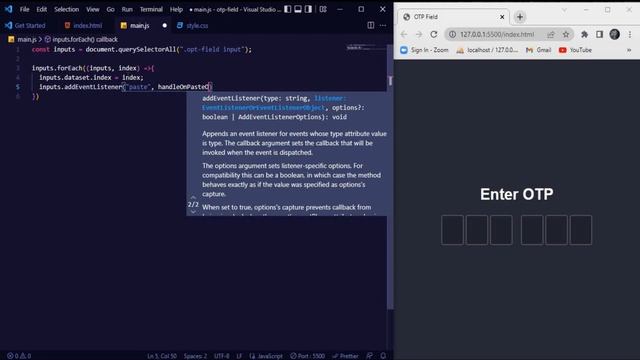The image size is (640, 360).
Task: Click the unsaved dot on main.js tab
Action: pyautogui.click(x=164, y=25)
